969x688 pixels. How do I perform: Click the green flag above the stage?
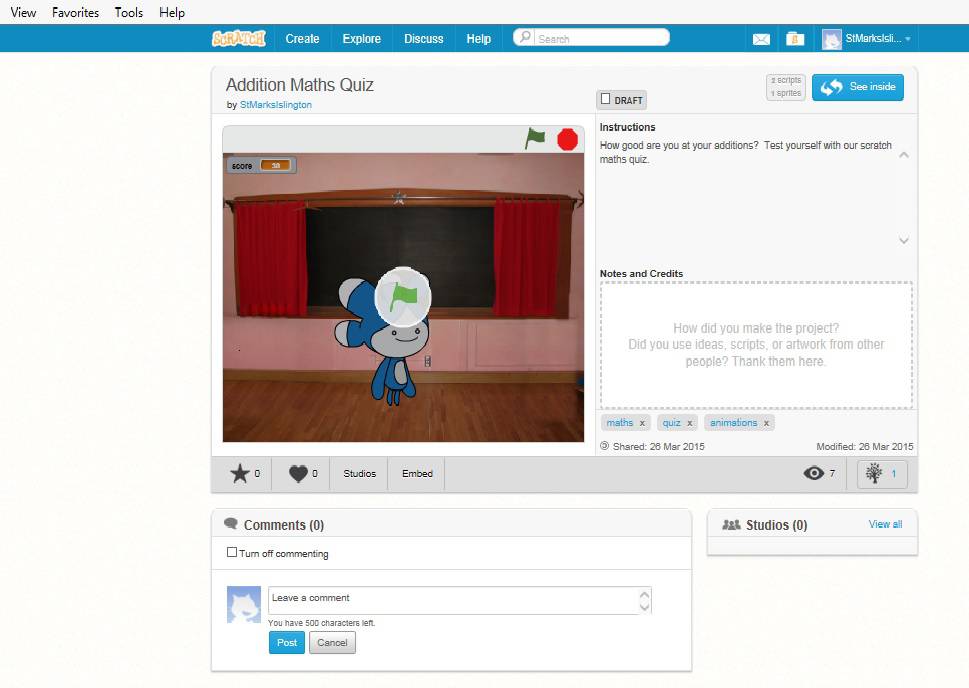click(535, 139)
